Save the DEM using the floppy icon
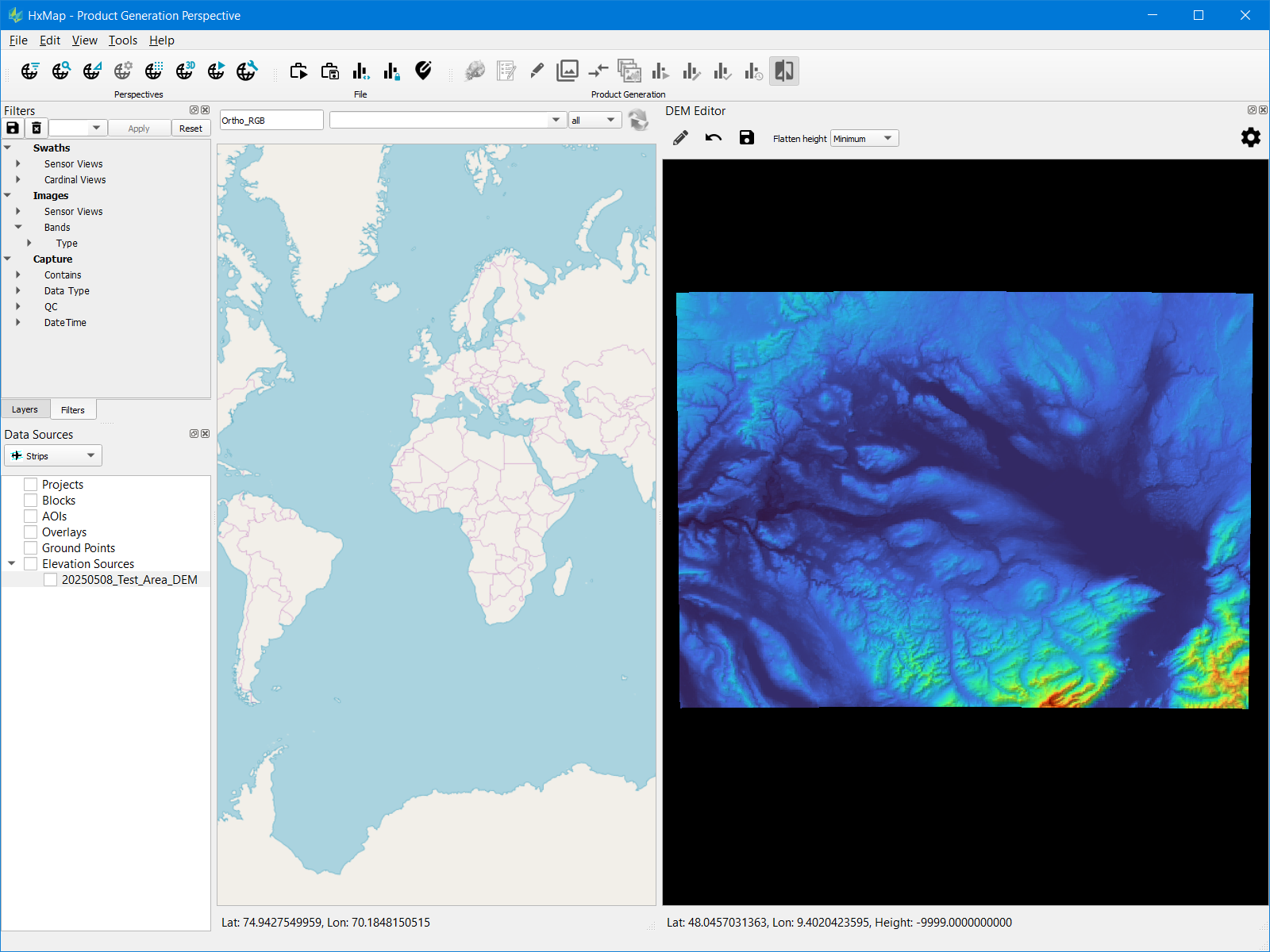Viewport: 1270px width, 952px height. click(x=746, y=138)
